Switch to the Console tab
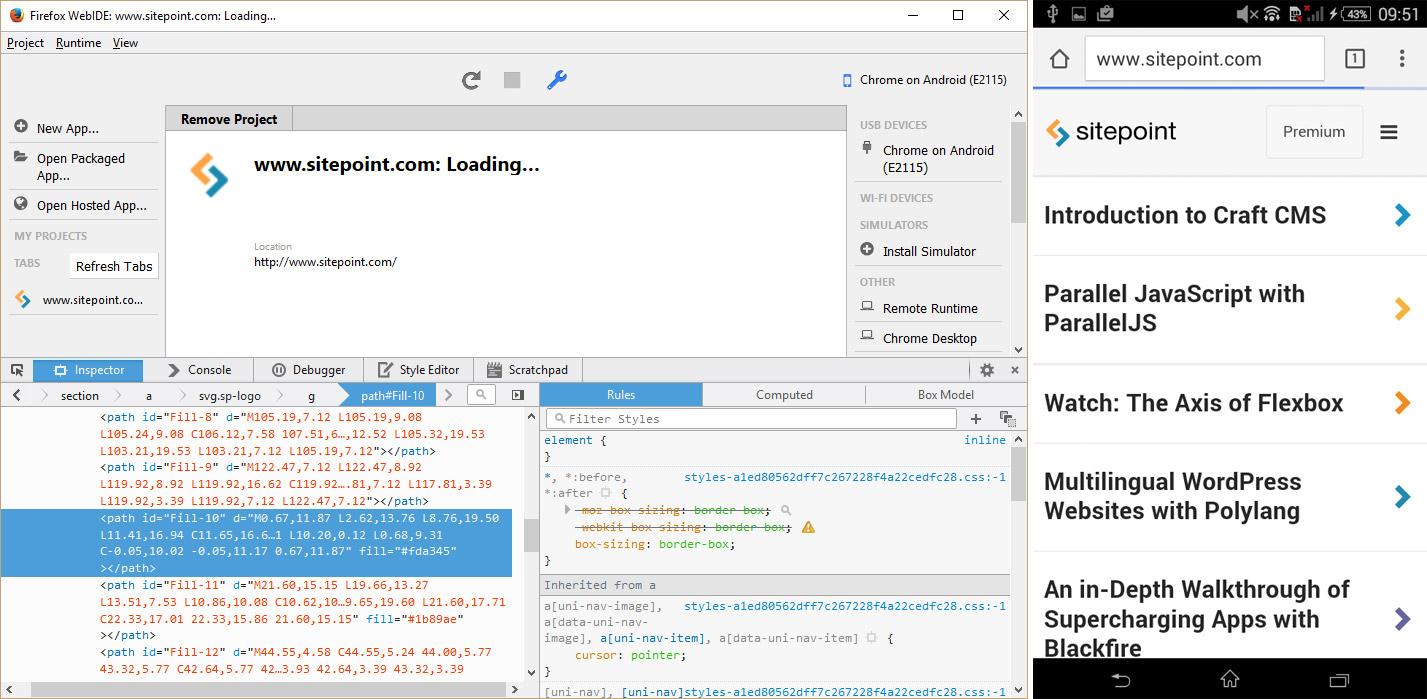The image size is (1427, 699). pyautogui.click(x=198, y=370)
